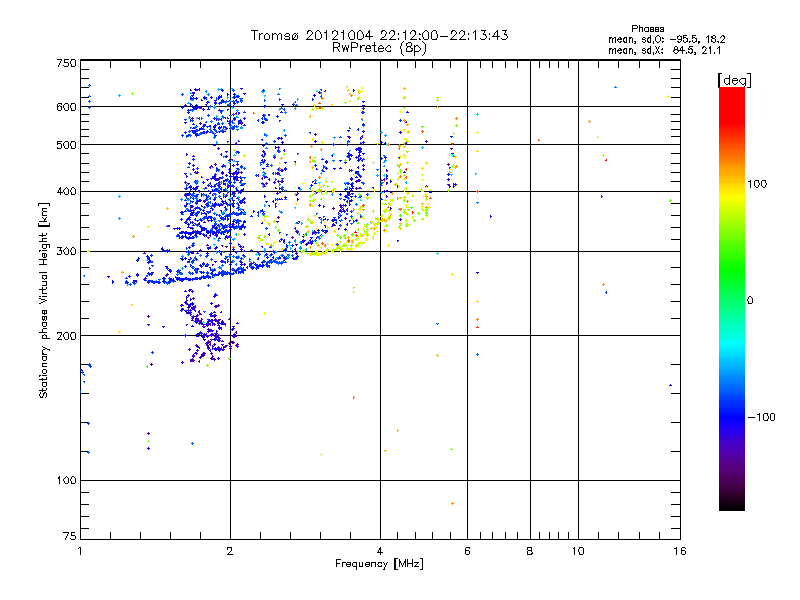The width and height of the screenshot is (800, 600).
Task: Click the y-axis tick label '75'
Action: pos(70,536)
